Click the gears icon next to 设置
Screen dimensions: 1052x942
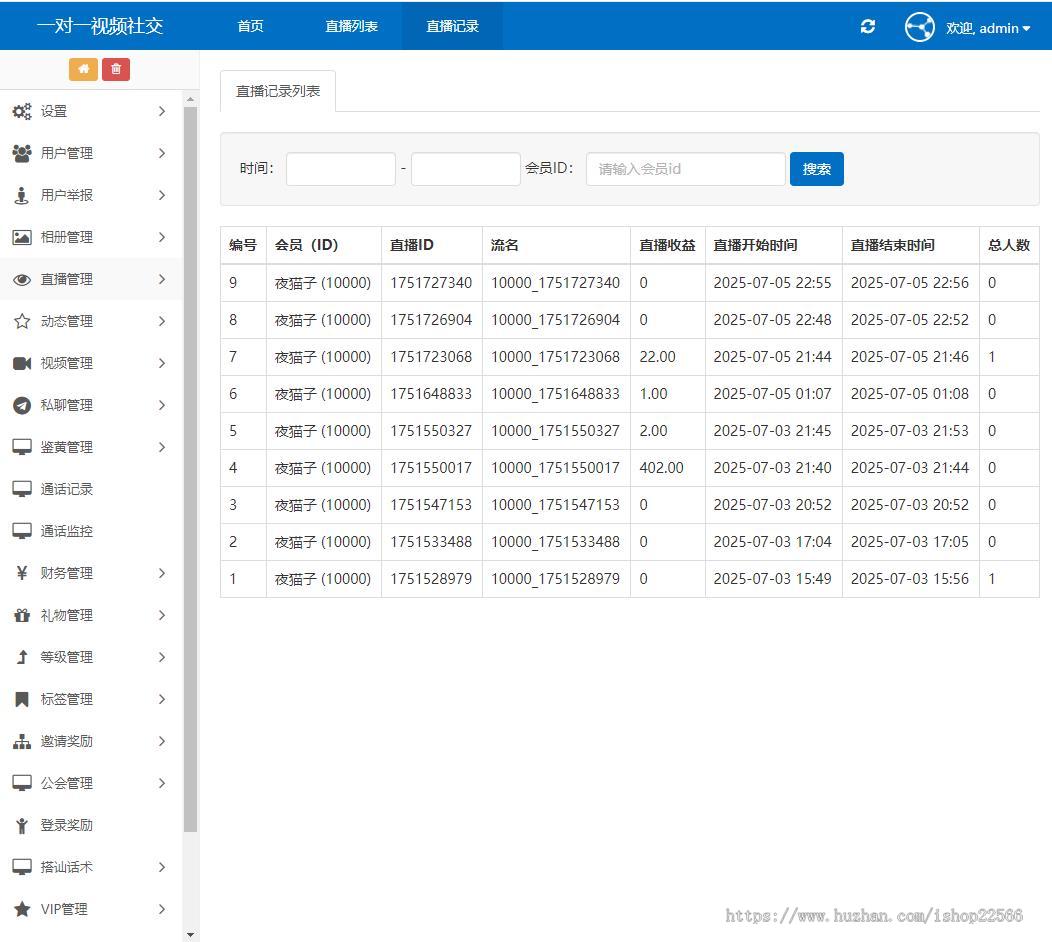21,111
